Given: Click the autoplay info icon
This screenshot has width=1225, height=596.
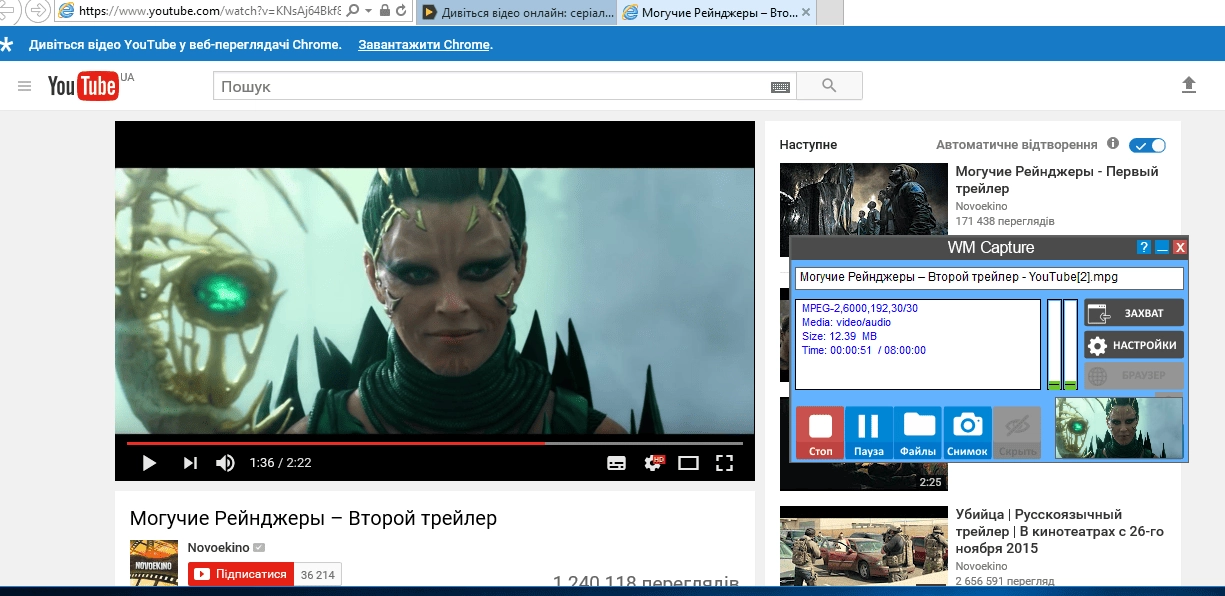Looking at the screenshot, I should (1113, 144).
